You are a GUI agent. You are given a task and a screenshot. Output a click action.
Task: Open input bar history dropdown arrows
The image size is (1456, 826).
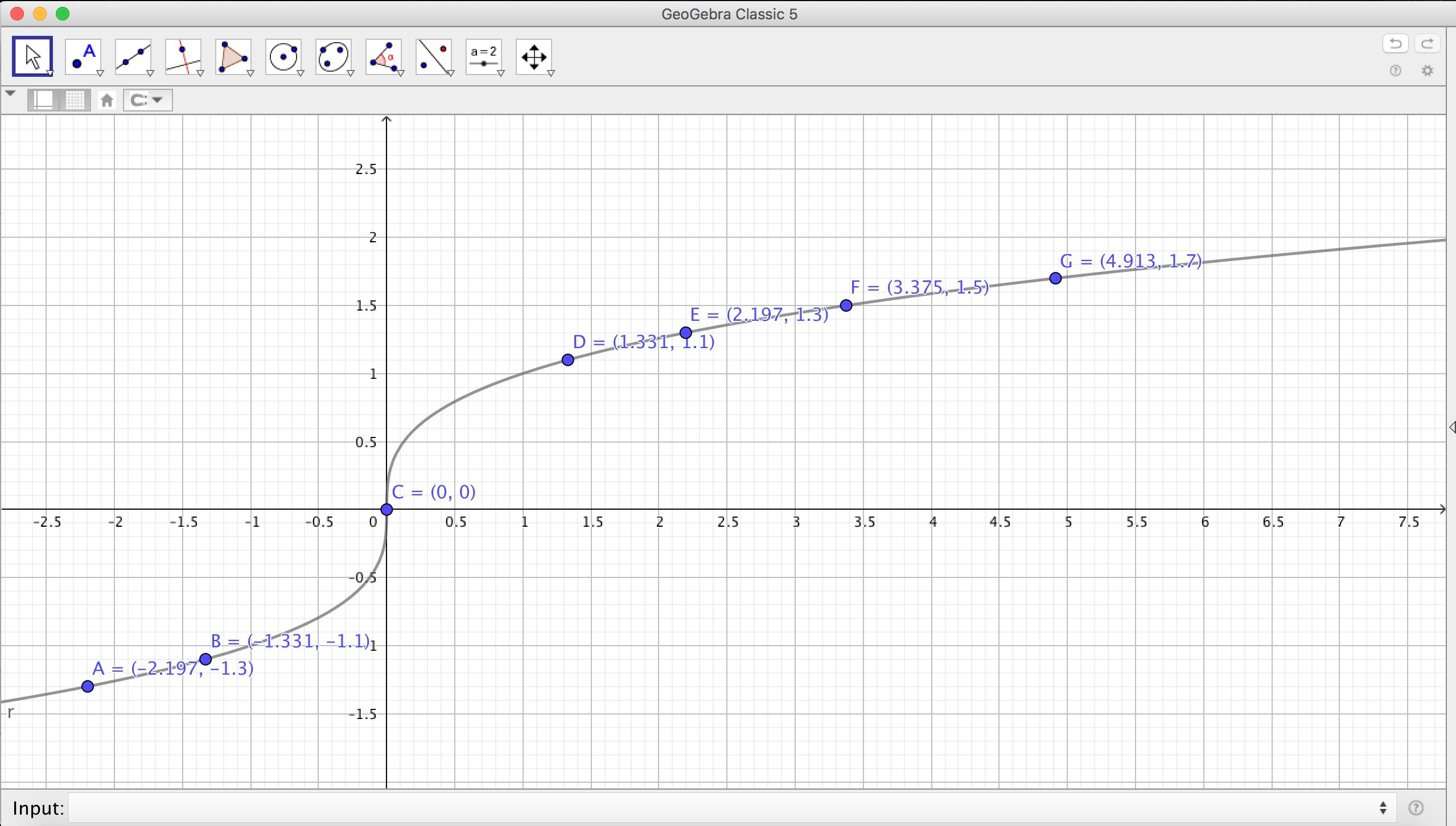click(1383, 808)
